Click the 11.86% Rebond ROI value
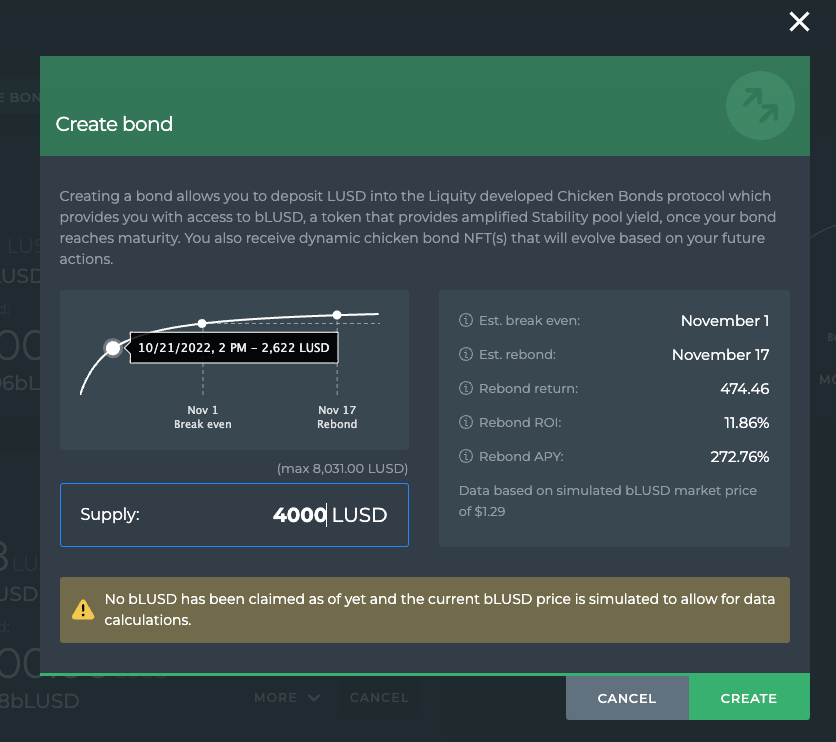The width and height of the screenshot is (836, 742). [x=746, y=423]
